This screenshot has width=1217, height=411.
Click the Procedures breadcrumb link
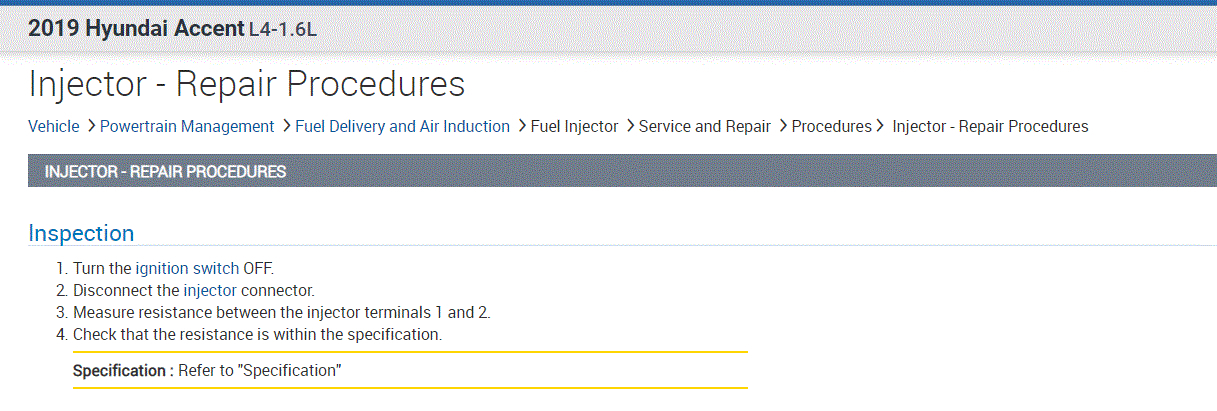(831, 126)
